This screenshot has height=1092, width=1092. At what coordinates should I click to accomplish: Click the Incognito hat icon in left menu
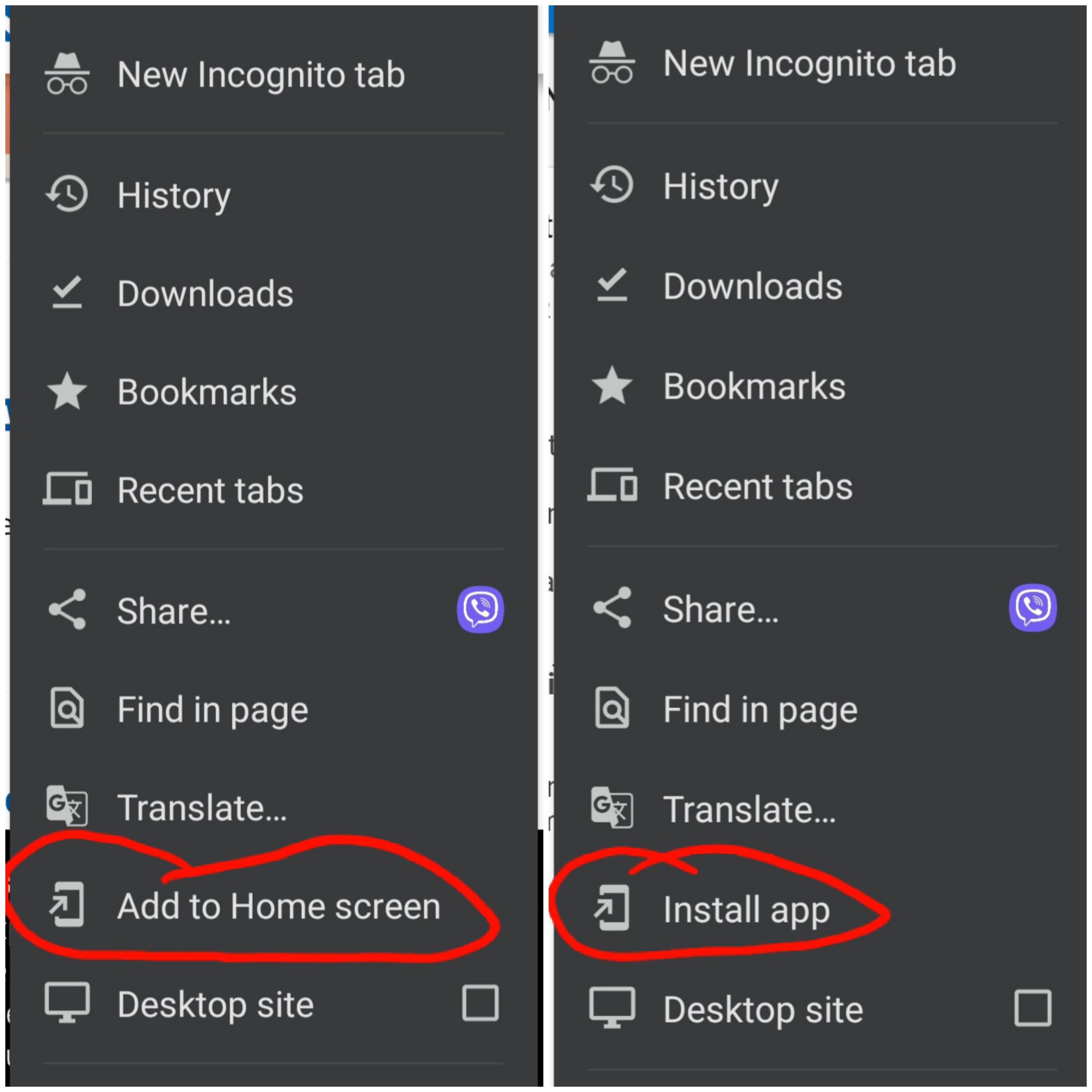pyautogui.click(x=67, y=74)
